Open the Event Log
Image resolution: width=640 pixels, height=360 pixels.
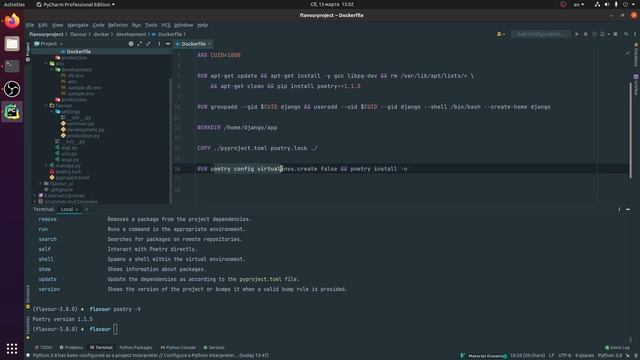pyautogui.click(x=617, y=348)
